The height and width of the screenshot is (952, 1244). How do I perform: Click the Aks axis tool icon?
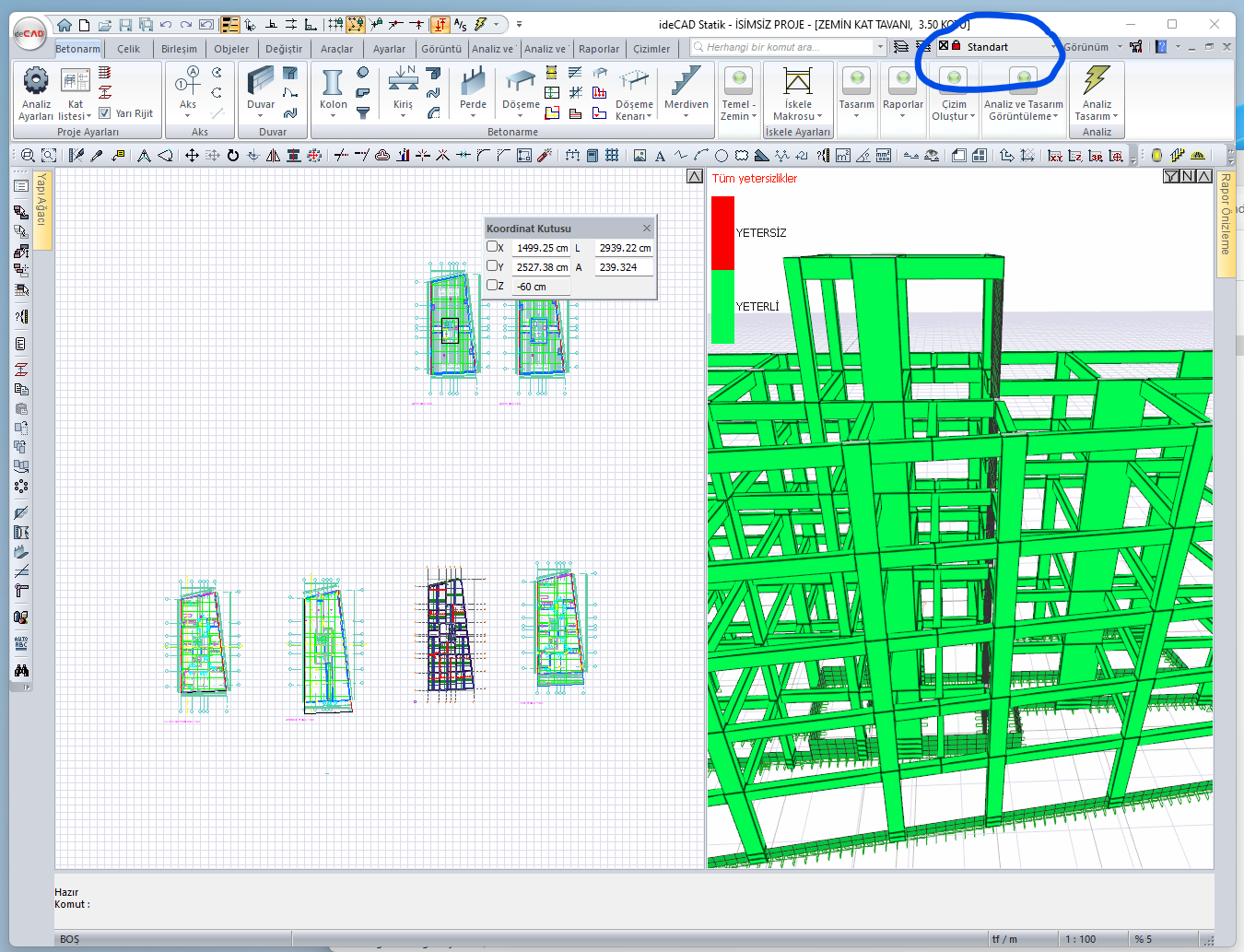188,81
